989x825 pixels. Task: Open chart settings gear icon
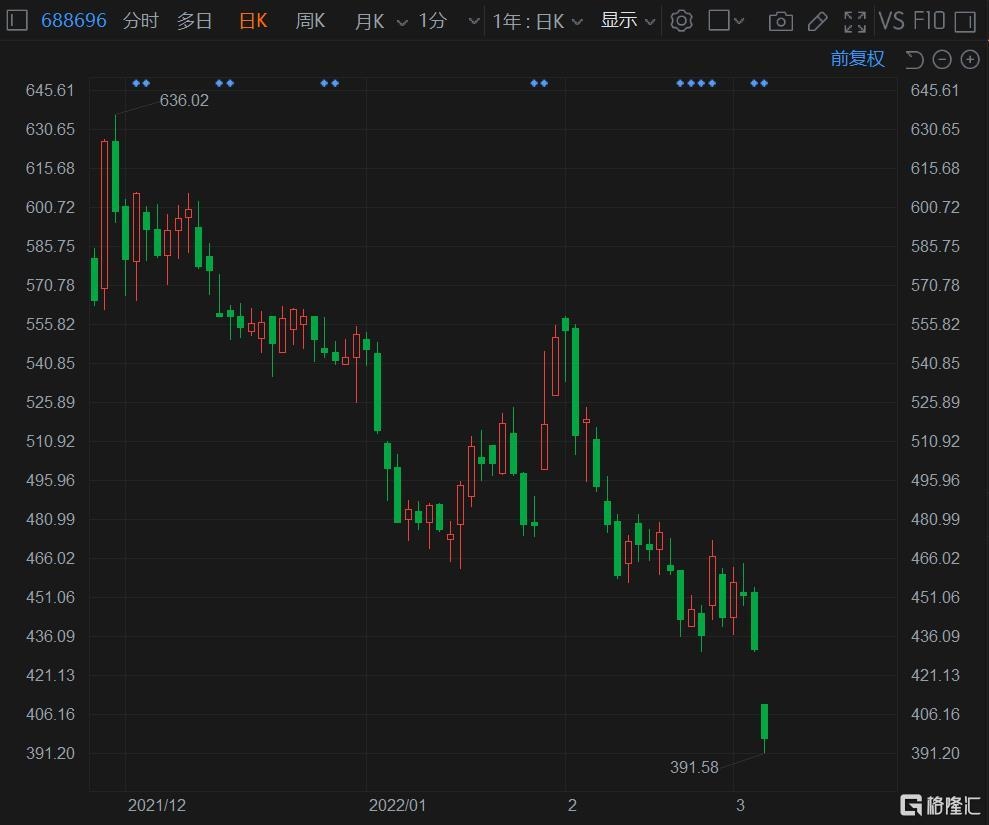click(681, 21)
